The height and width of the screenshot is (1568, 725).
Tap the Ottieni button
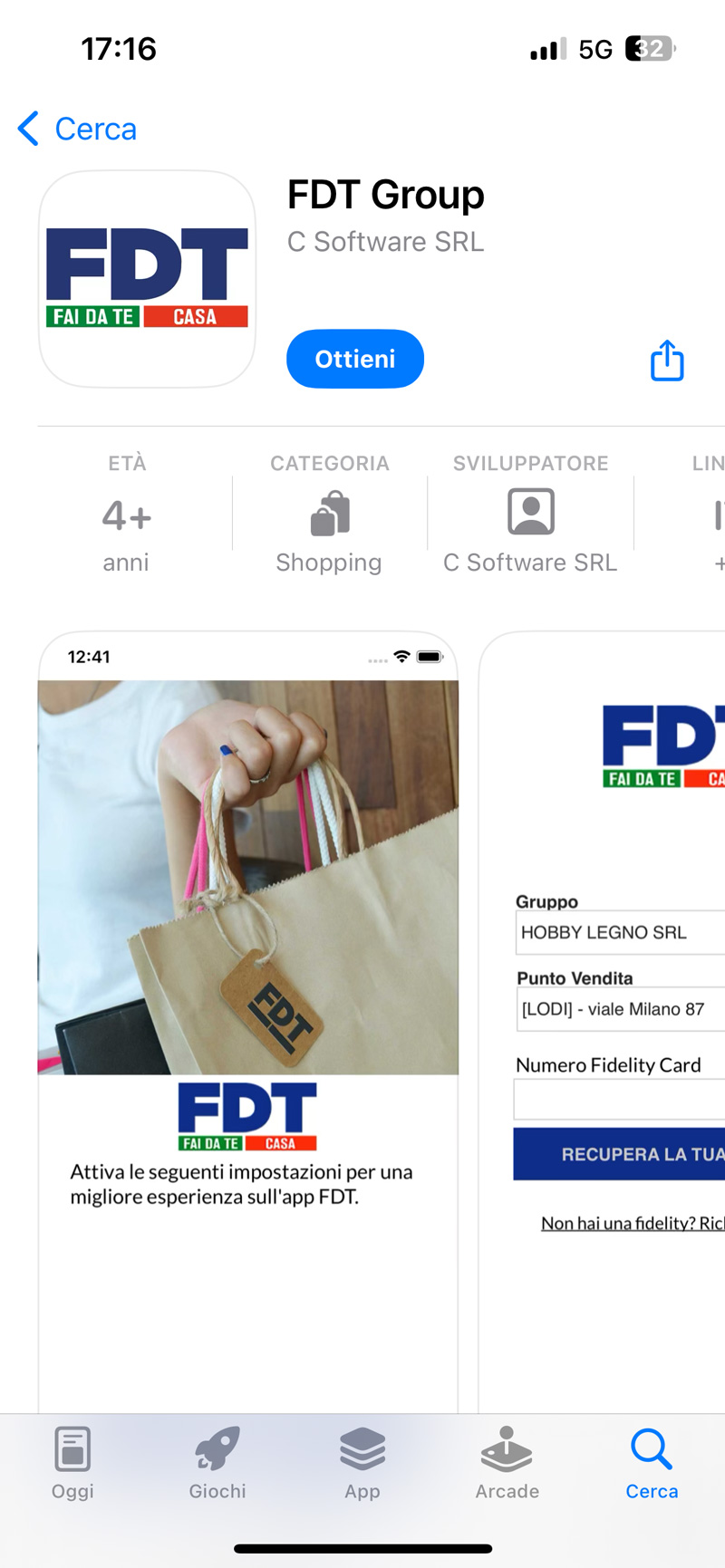click(355, 359)
